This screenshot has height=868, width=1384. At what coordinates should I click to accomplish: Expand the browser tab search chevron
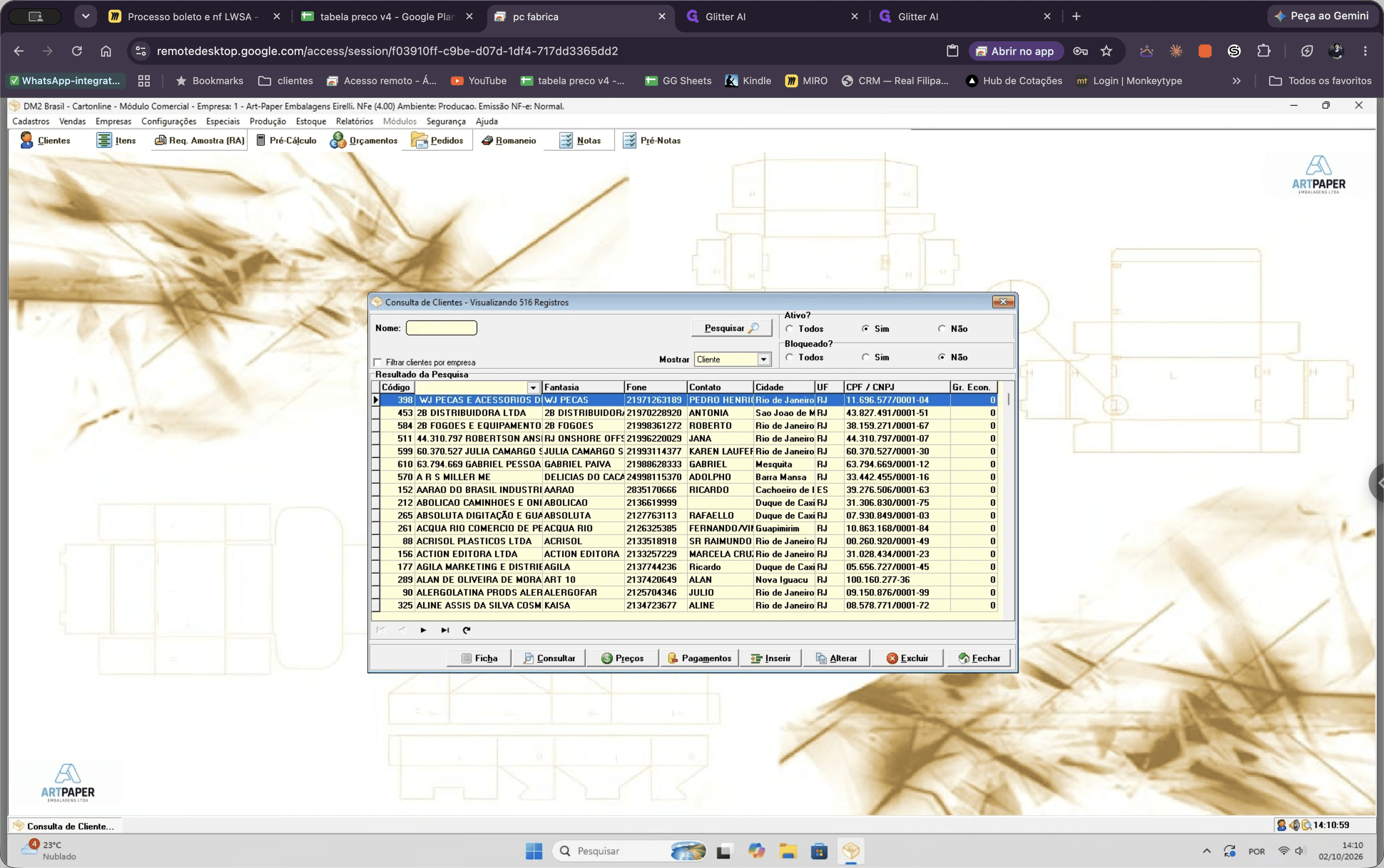(x=85, y=16)
